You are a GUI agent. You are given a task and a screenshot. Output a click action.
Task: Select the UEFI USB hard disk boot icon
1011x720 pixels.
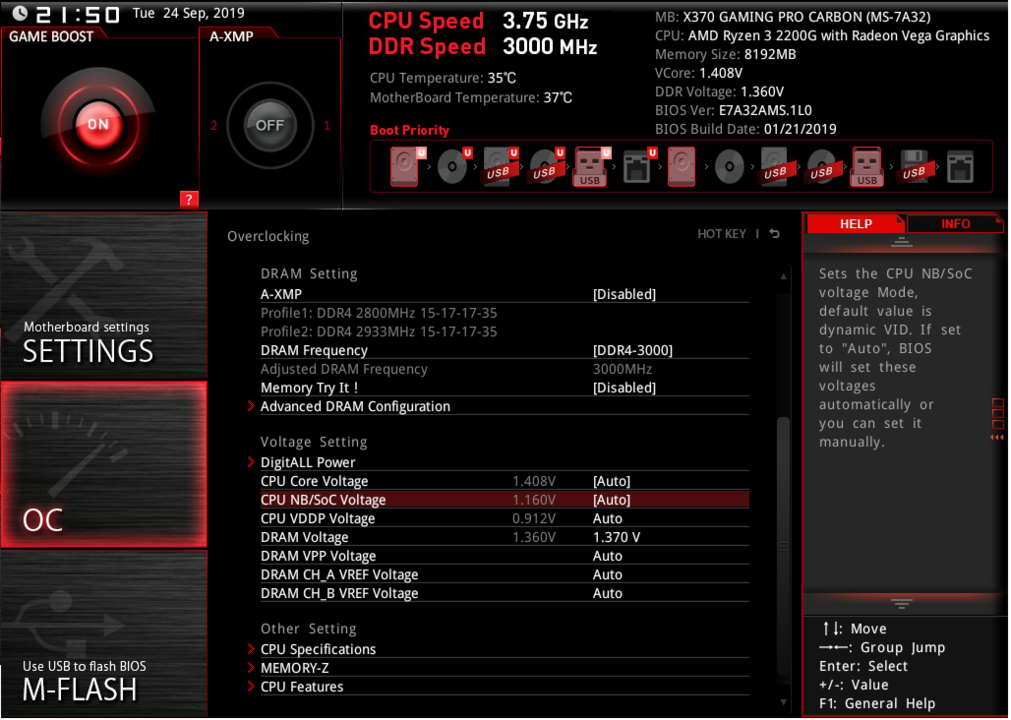(500, 166)
